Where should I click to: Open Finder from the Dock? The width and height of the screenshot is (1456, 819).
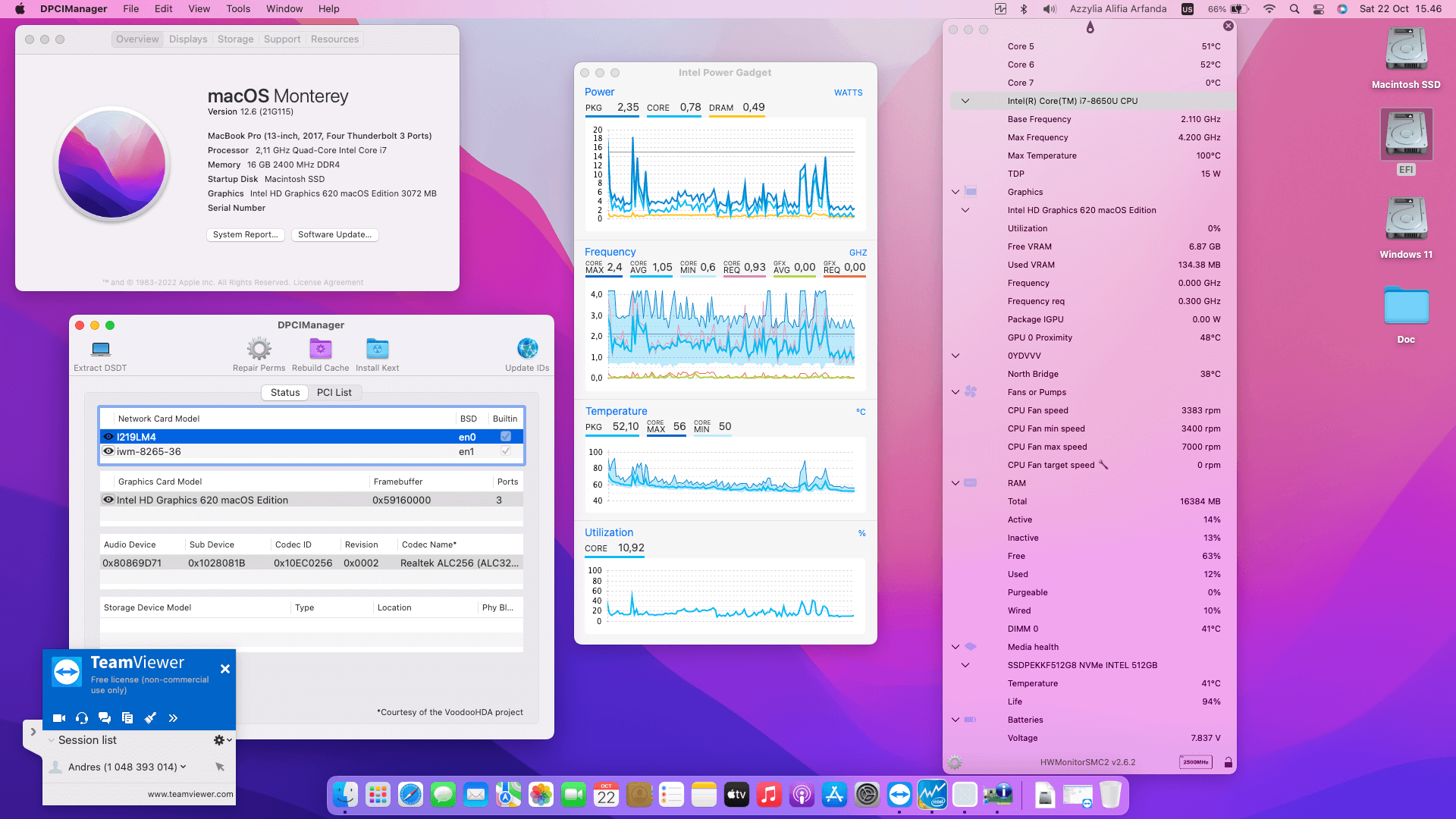pyautogui.click(x=345, y=795)
